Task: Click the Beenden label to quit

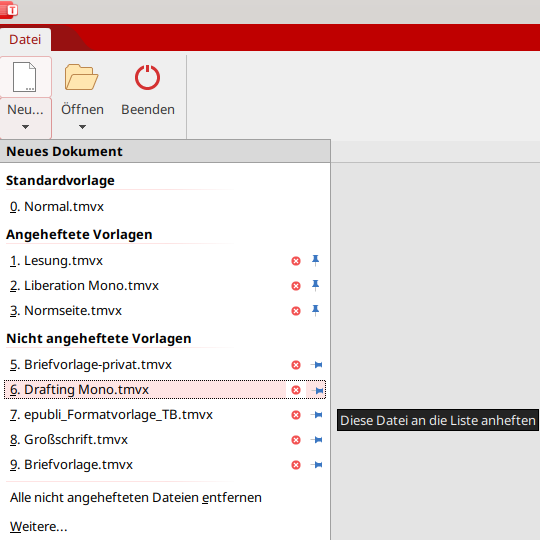Action: tap(148, 110)
